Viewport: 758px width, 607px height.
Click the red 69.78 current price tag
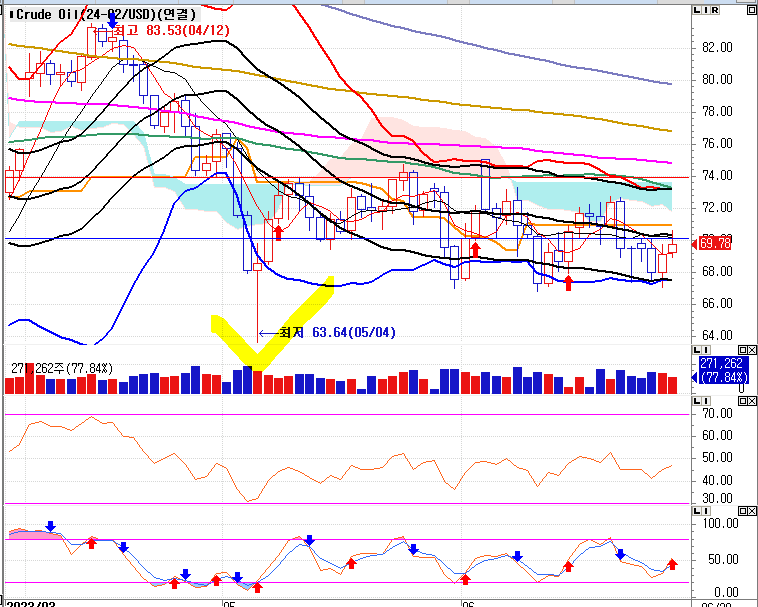(x=715, y=244)
